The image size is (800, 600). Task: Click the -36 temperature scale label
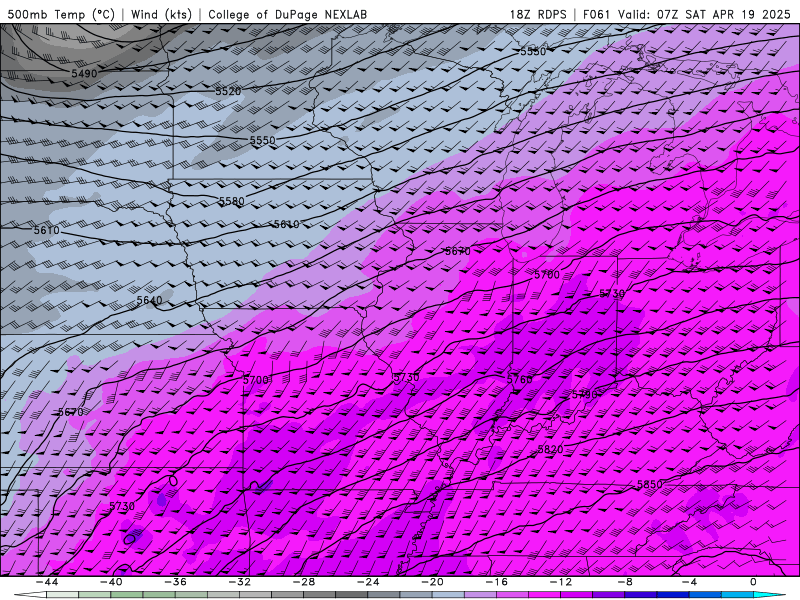click(176, 582)
